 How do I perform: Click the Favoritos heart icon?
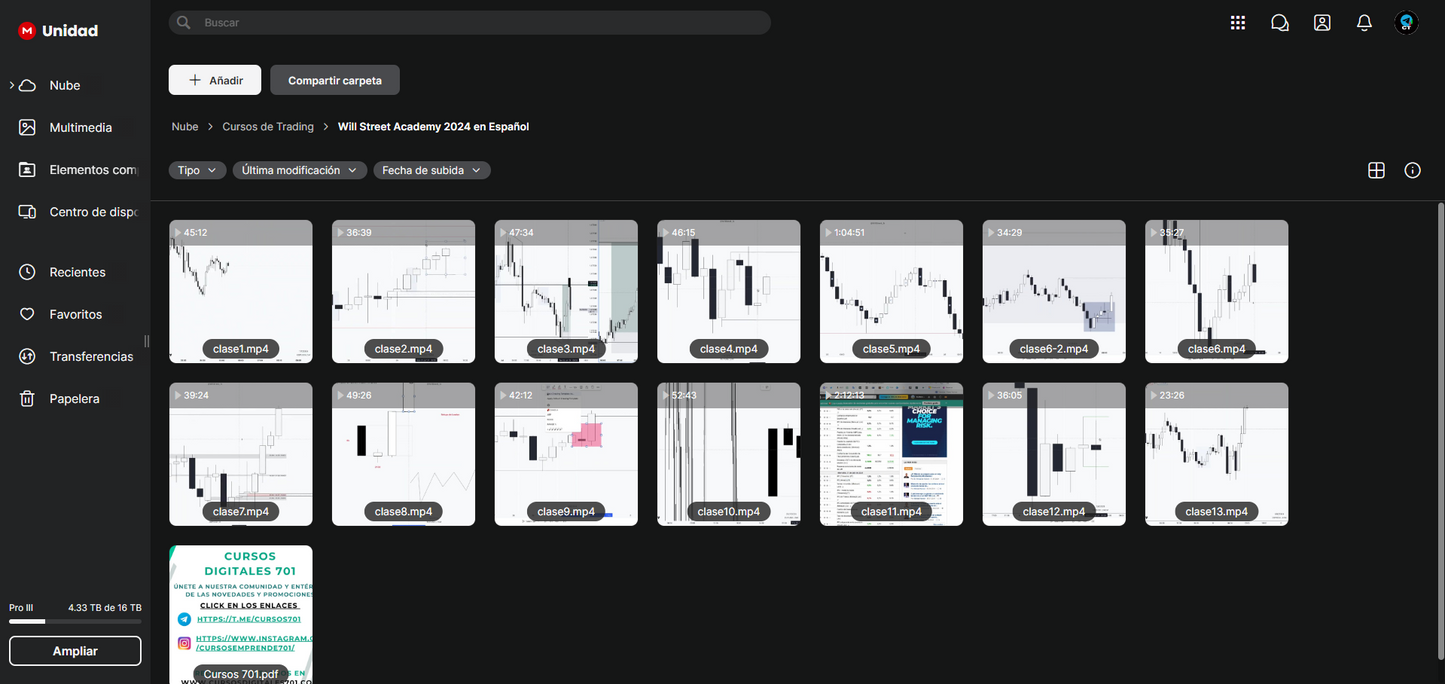point(28,314)
